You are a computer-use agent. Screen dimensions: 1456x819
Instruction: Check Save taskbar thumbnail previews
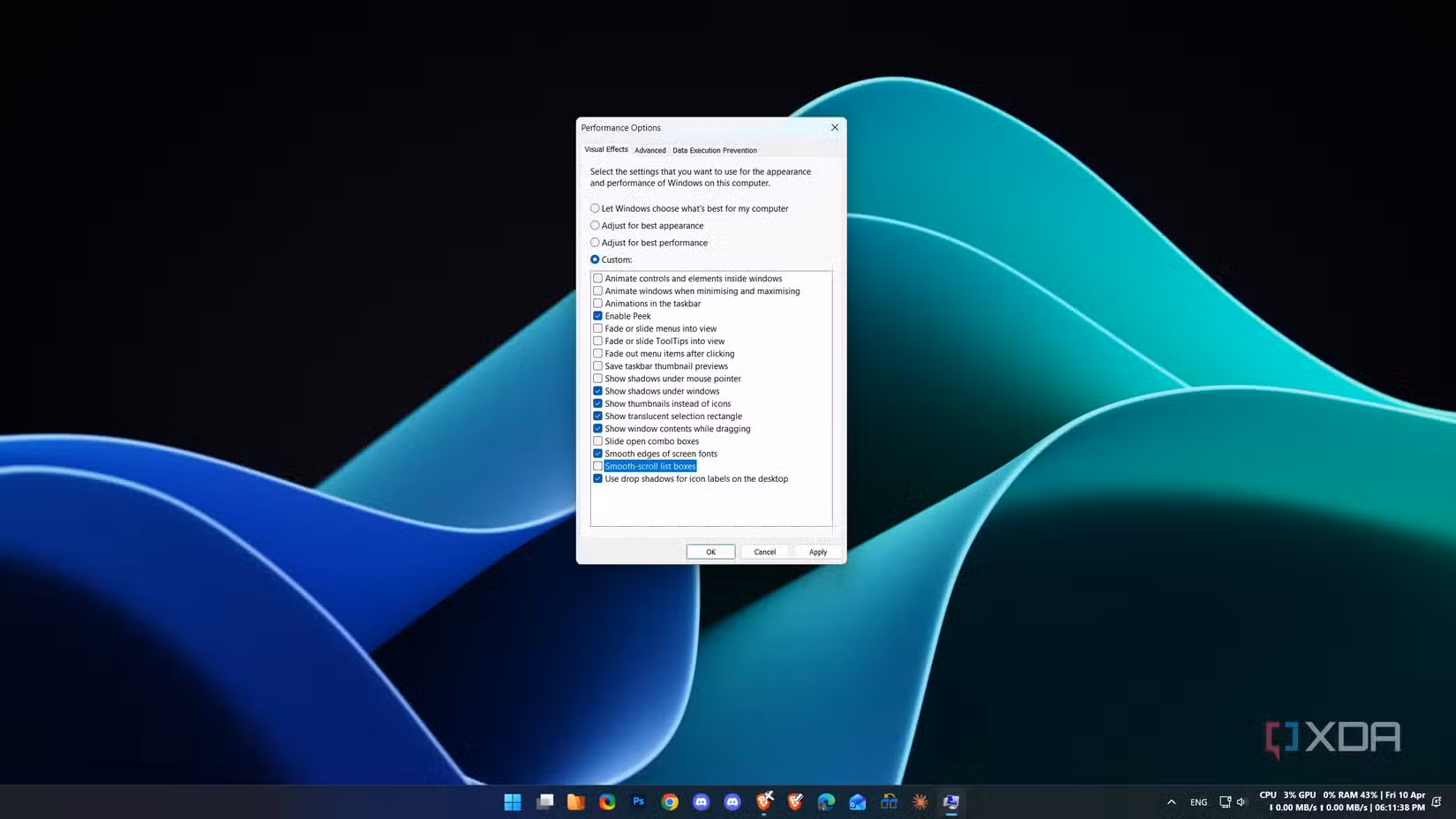(597, 365)
